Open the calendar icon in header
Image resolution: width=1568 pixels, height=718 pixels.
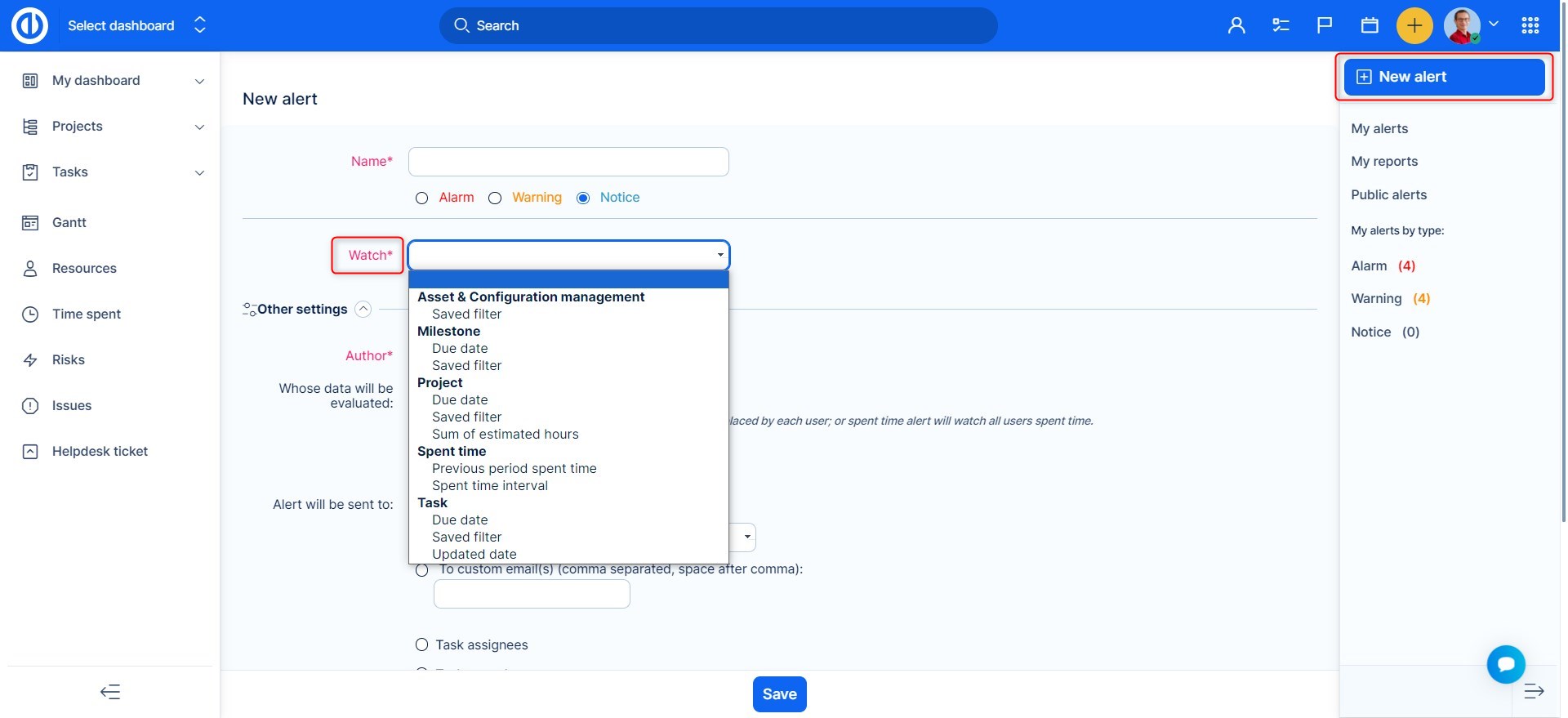[1370, 25]
